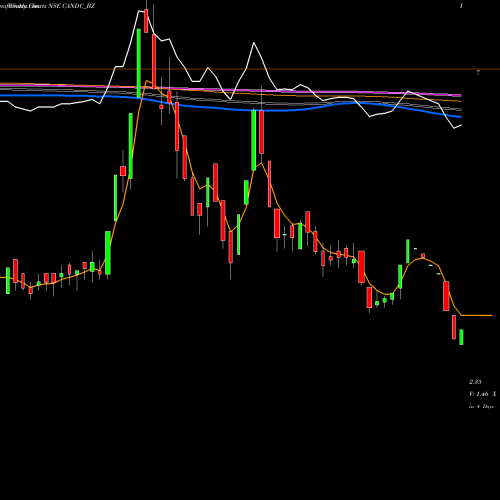The image size is (500, 500).
Task: Click the "in 4 Days" label
Action: [481, 406]
